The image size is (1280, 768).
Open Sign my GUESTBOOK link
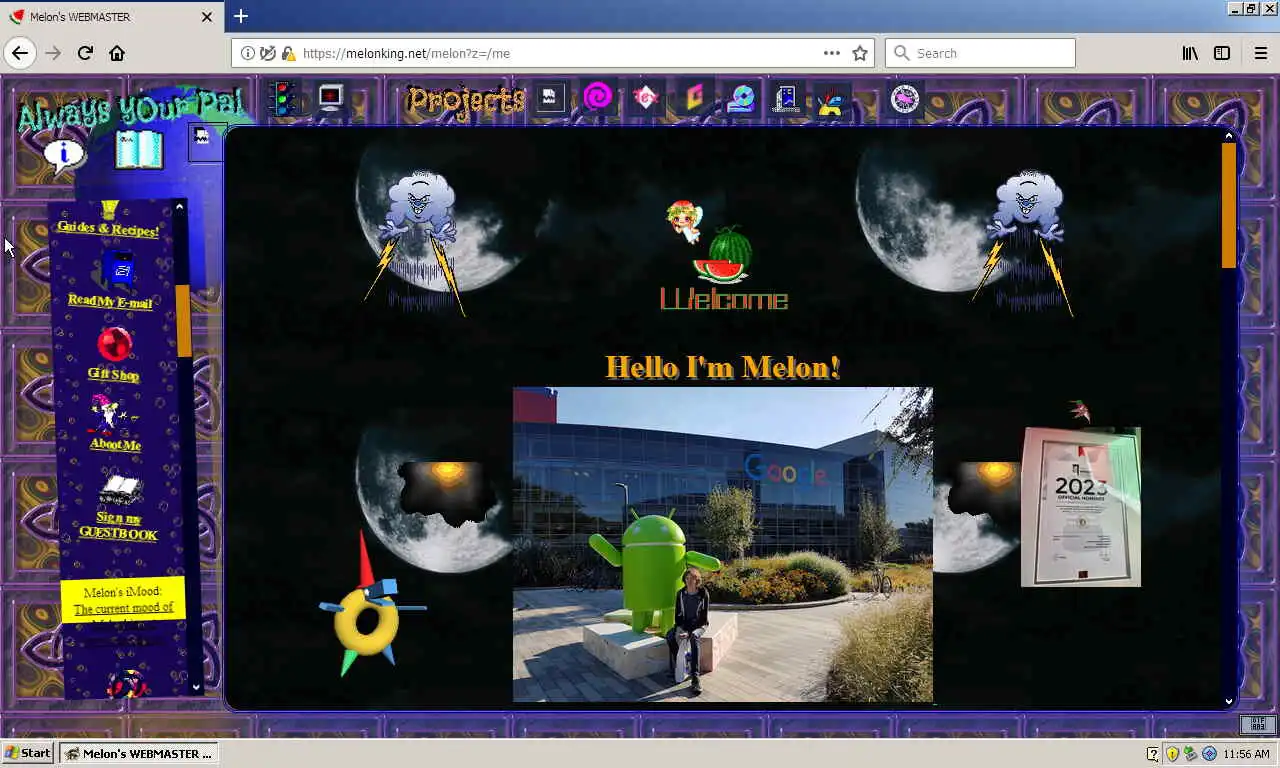[119, 526]
